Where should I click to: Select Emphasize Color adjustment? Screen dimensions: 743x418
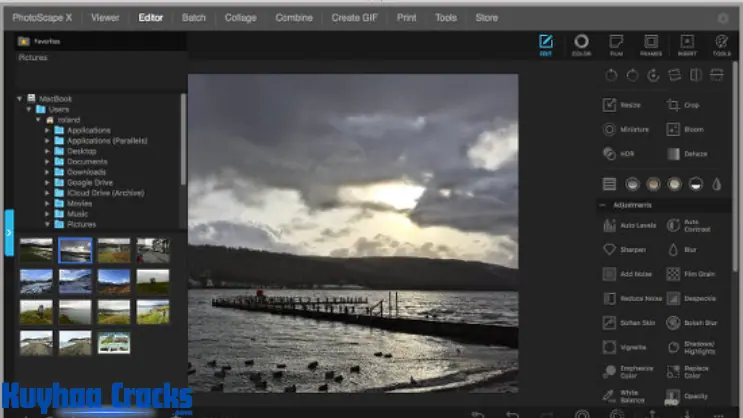pyautogui.click(x=628, y=372)
